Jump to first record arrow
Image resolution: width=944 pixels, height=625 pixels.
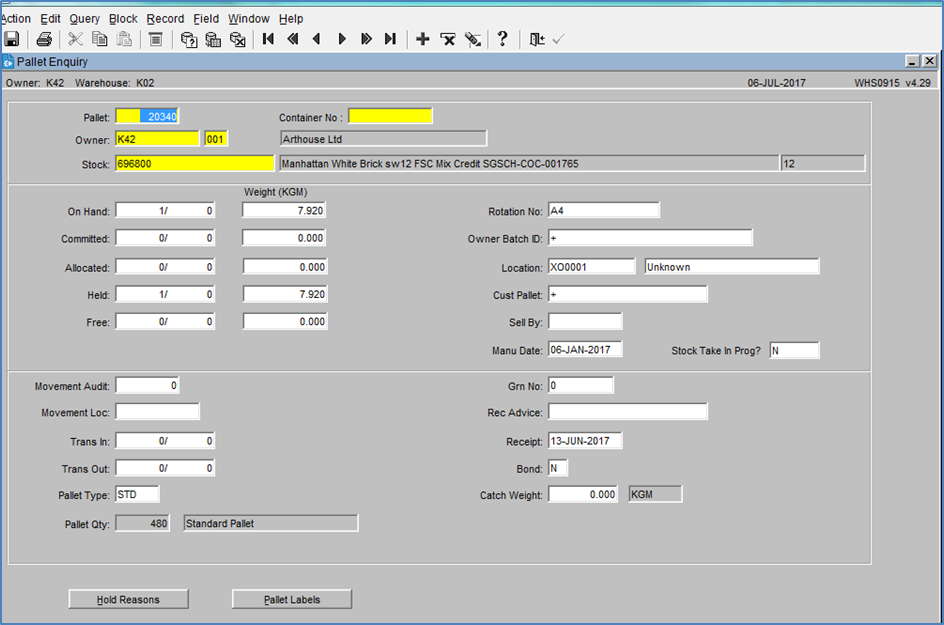(x=269, y=39)
